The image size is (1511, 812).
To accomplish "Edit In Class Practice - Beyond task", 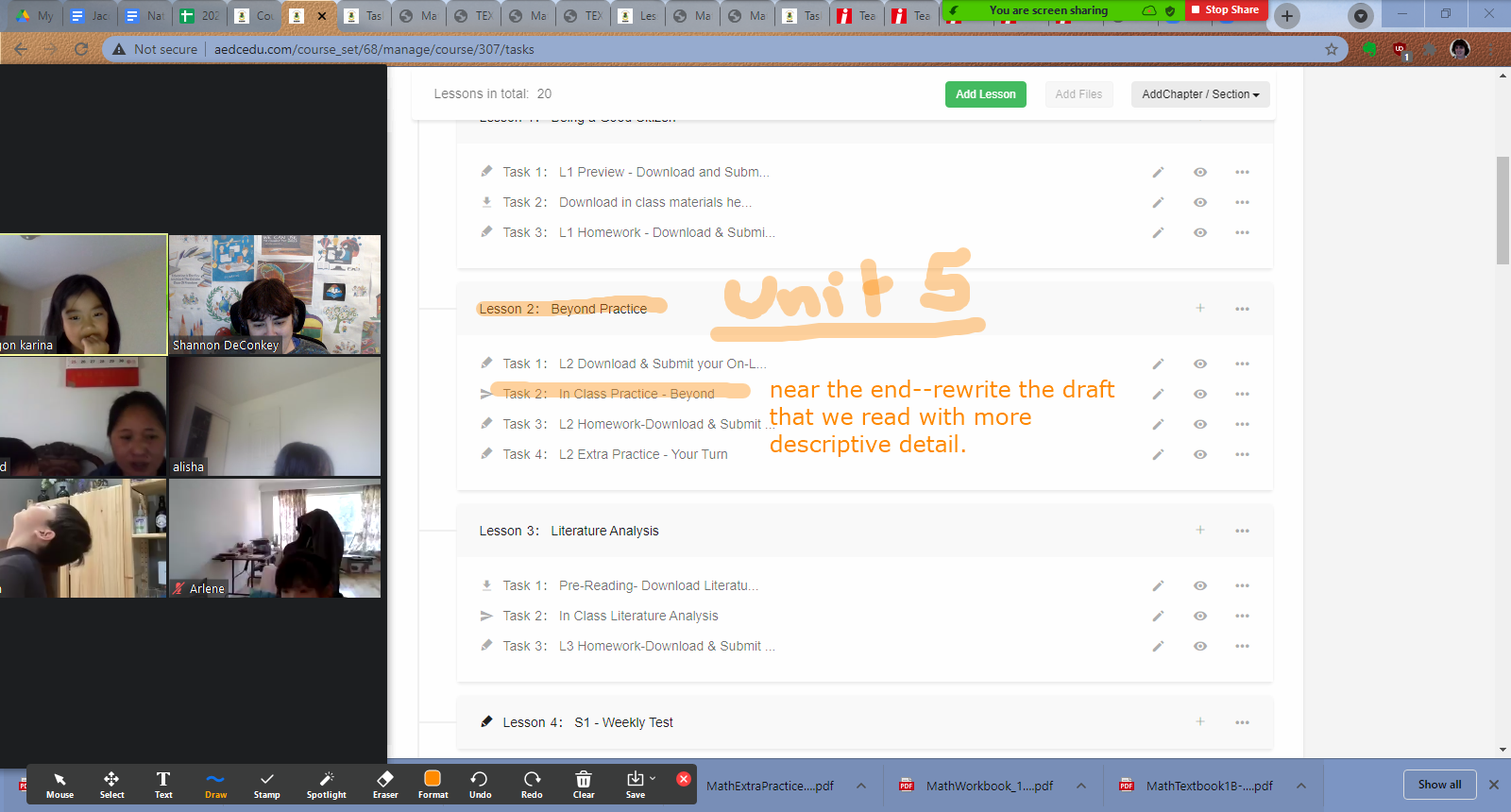I will point(1158,394).
